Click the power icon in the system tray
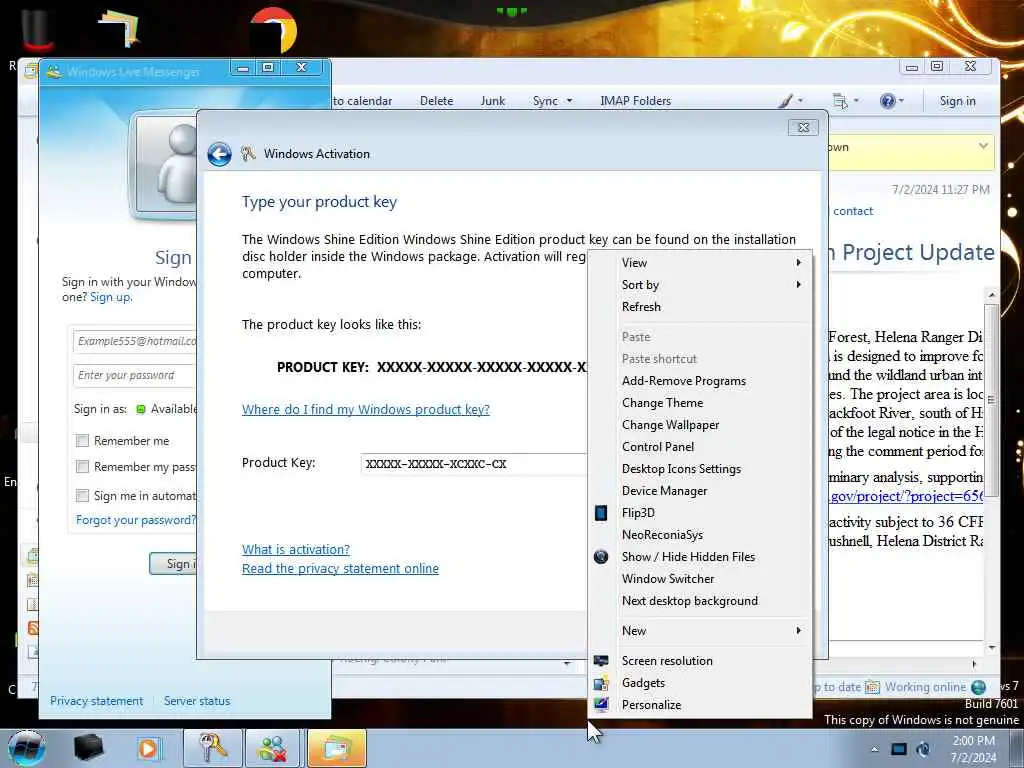 tap(923, 749)
